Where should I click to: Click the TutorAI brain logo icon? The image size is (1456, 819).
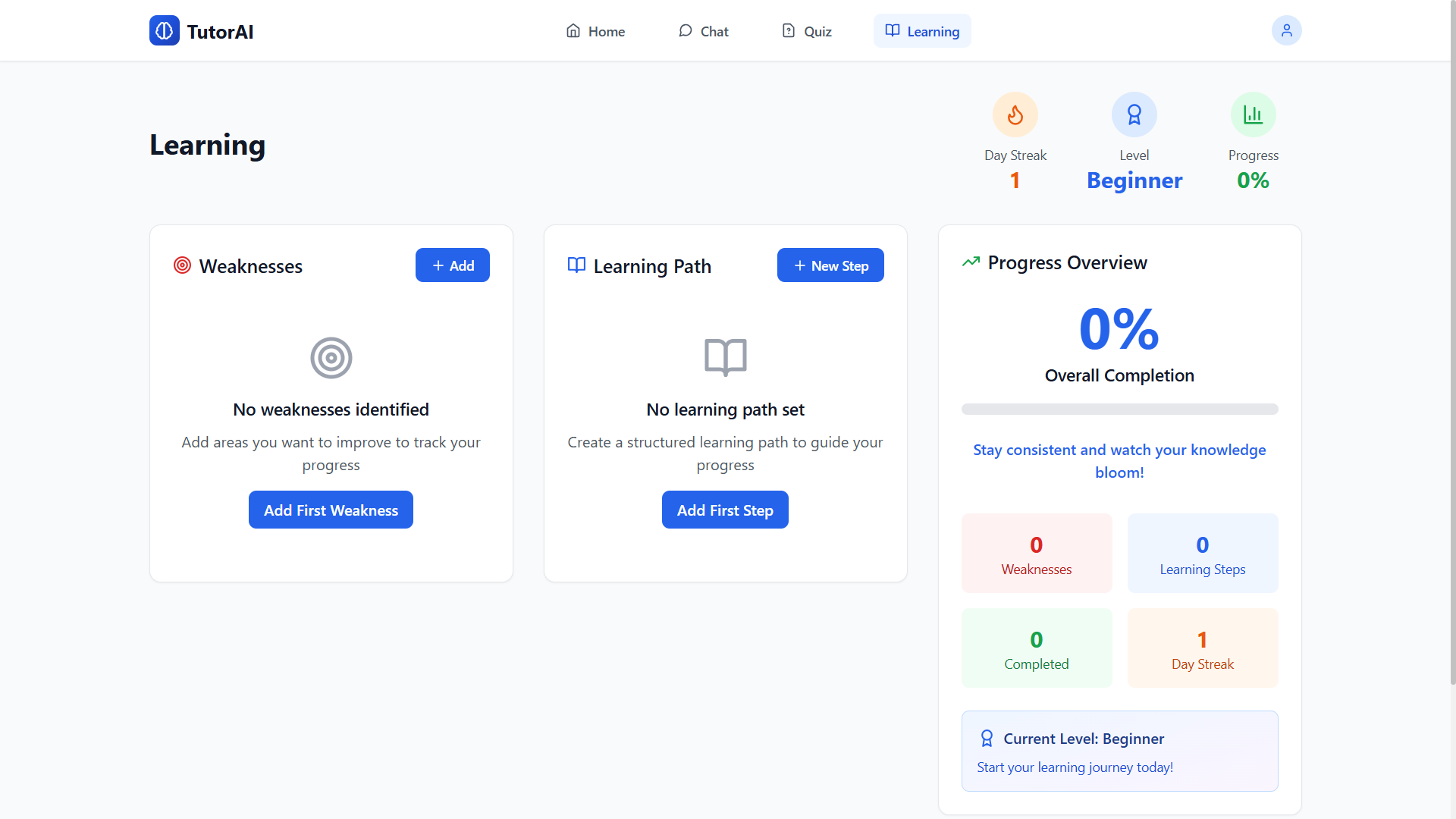[x=164, y=31]
